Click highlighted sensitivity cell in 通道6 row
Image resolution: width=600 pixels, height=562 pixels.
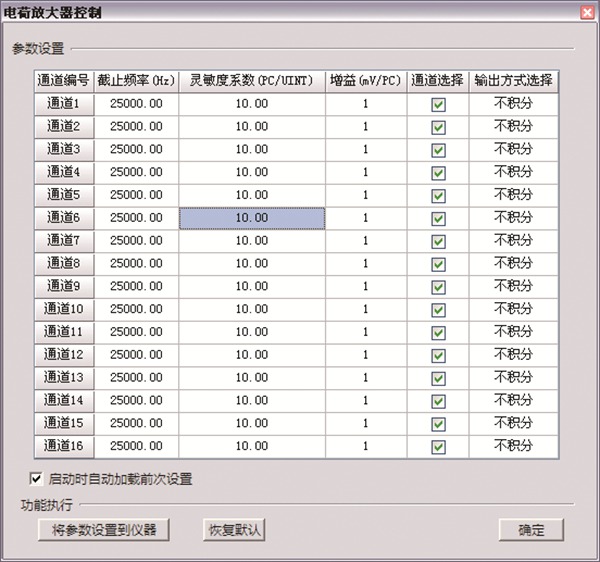click(252, 218)
